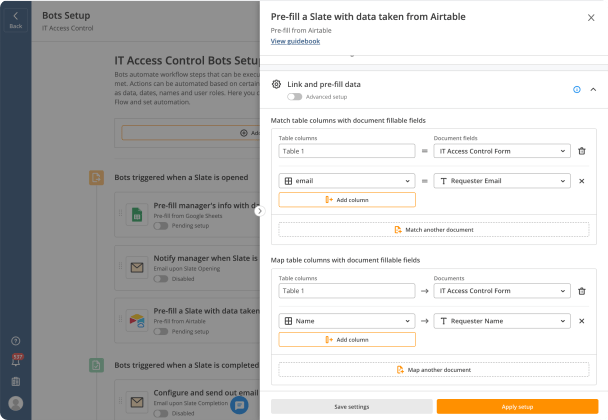This screenshot has width=608, height=420.
Task: Select 'Map table columns with document fillable fields' heading
Action: point(345,260)
